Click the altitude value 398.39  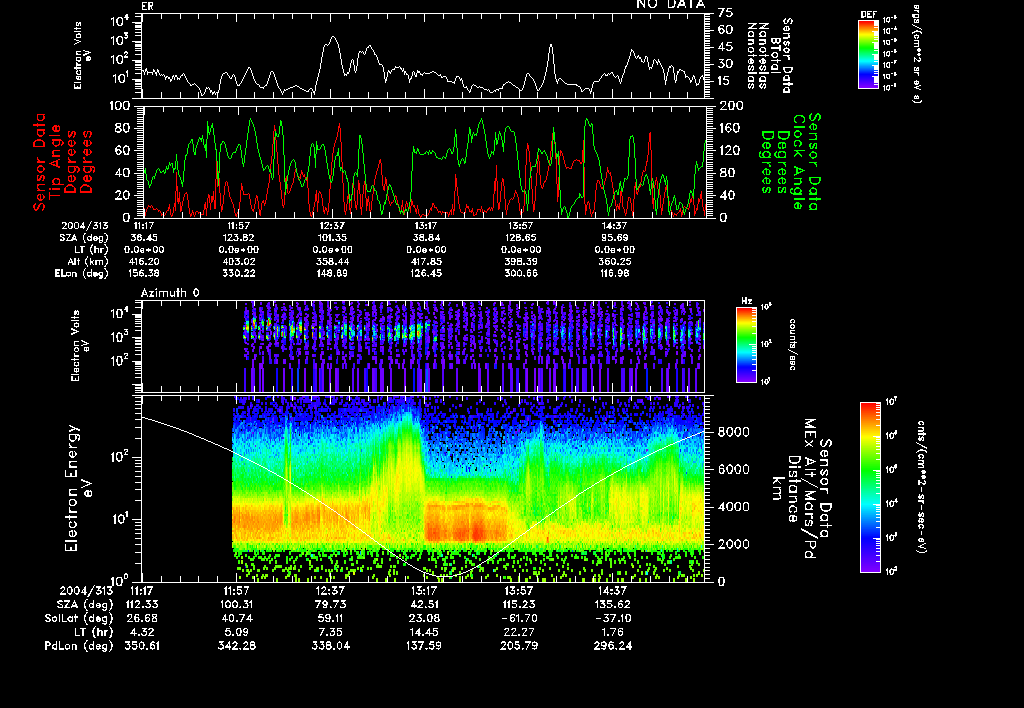click(520, 262)
